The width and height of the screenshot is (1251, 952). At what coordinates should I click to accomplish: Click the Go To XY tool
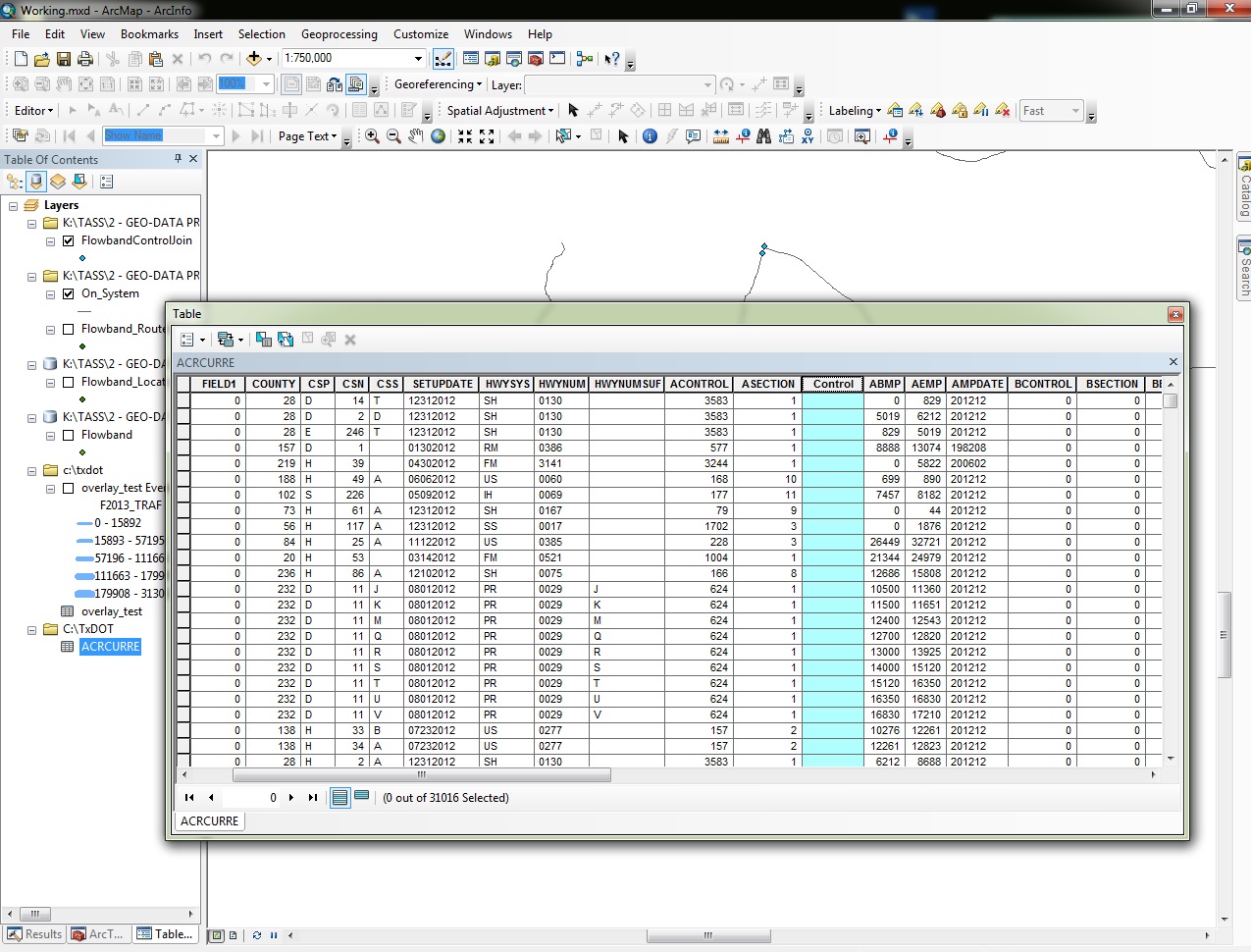(808, 136)
